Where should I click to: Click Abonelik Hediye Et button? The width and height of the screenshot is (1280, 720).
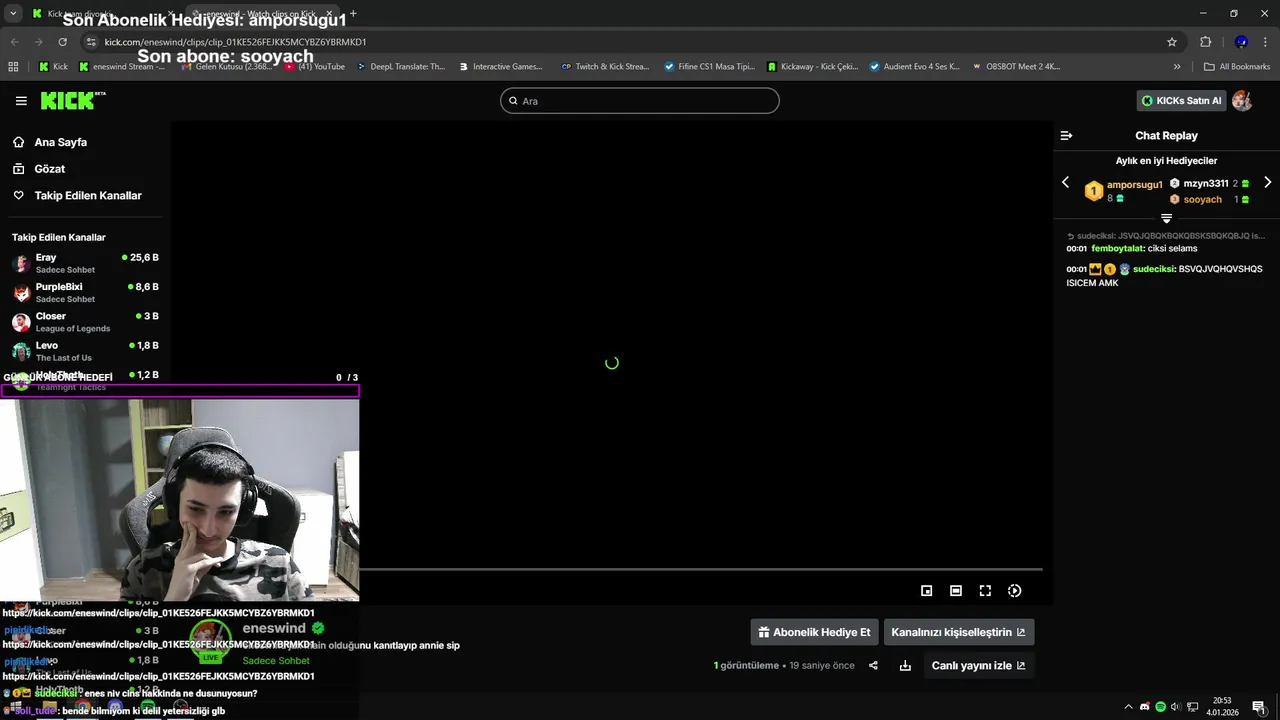click(814, 632)
